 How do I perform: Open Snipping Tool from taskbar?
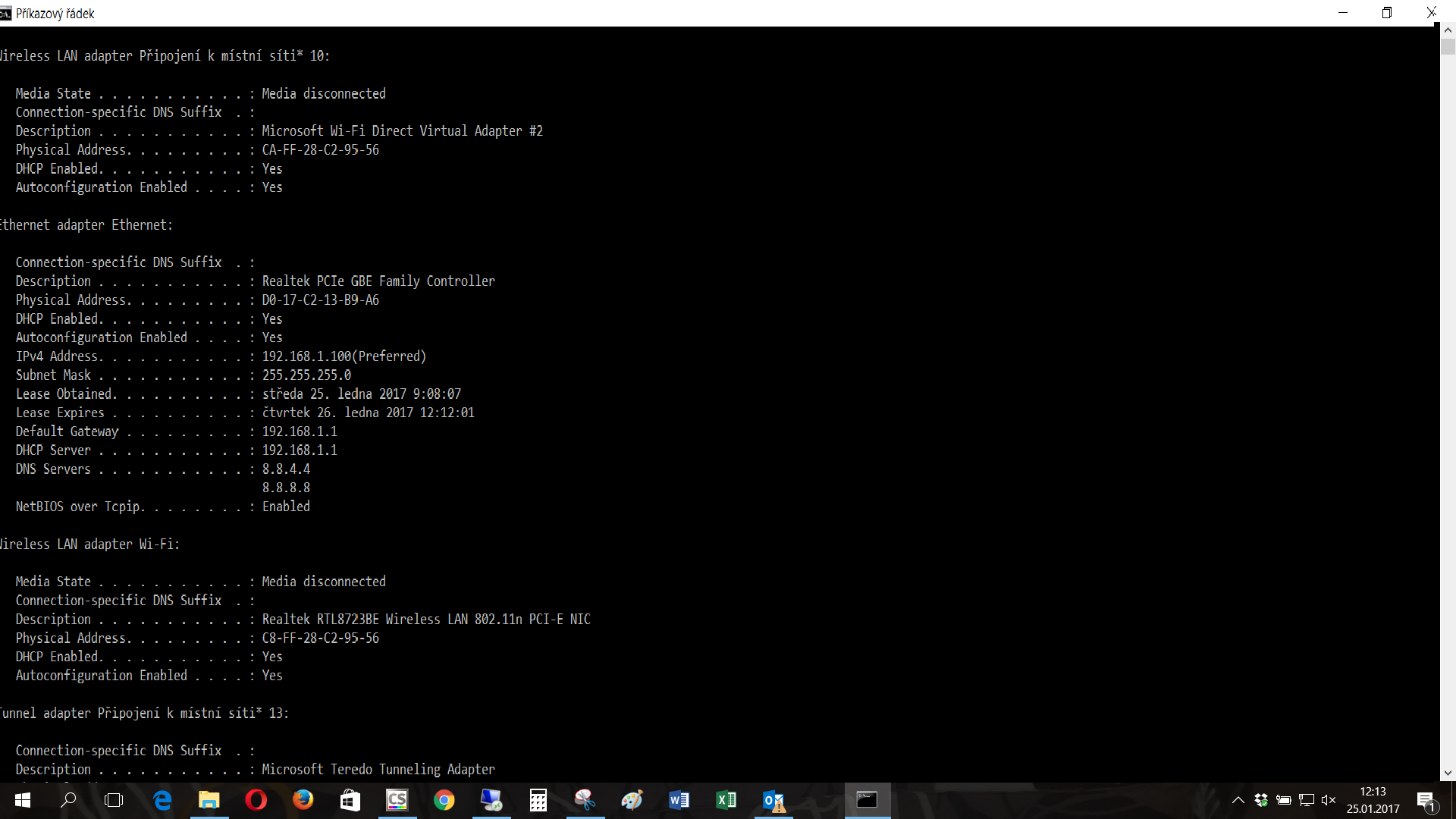pos(585,800)
